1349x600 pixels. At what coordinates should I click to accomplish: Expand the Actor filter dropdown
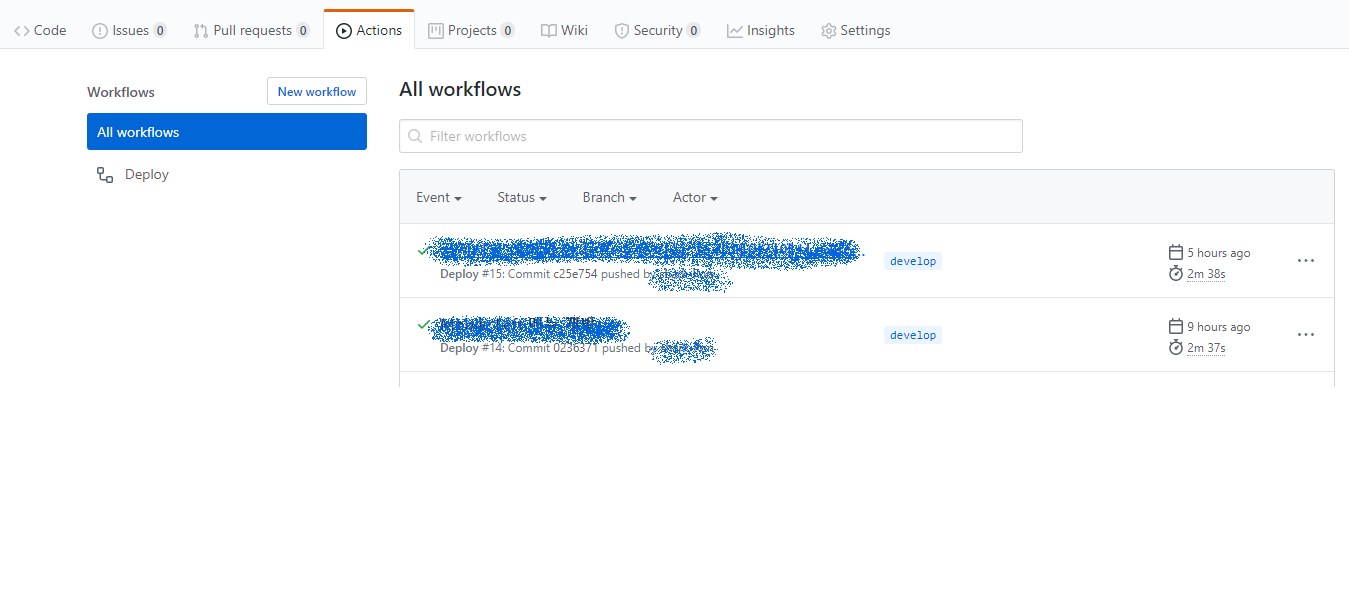[x=695, y=197]
